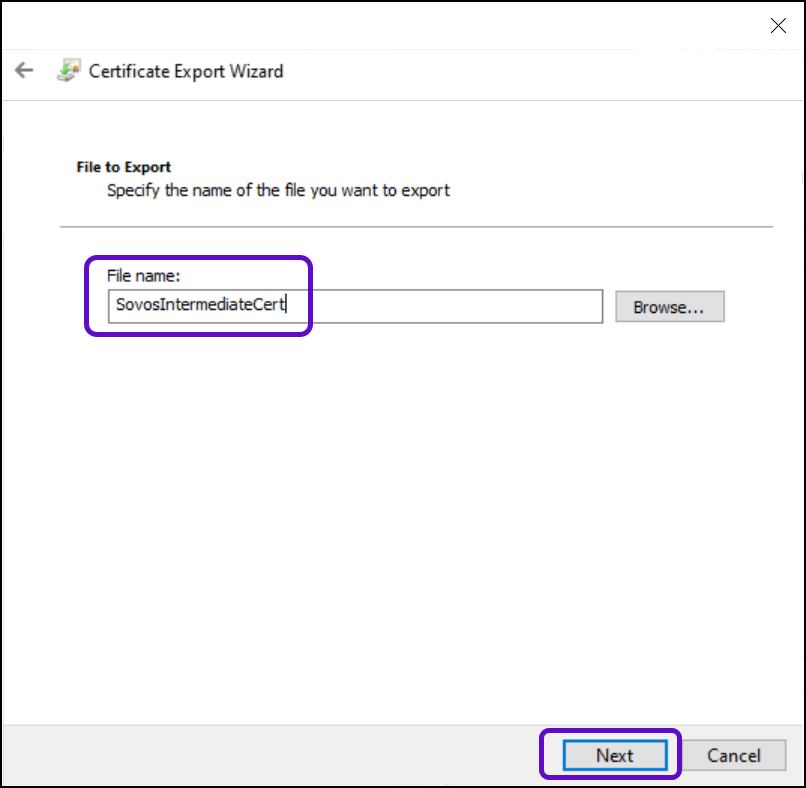Viewport: 806px width, 788px height.
Task: Click the blank title bar area left of the close button
Action: click(x=400, y=26)
